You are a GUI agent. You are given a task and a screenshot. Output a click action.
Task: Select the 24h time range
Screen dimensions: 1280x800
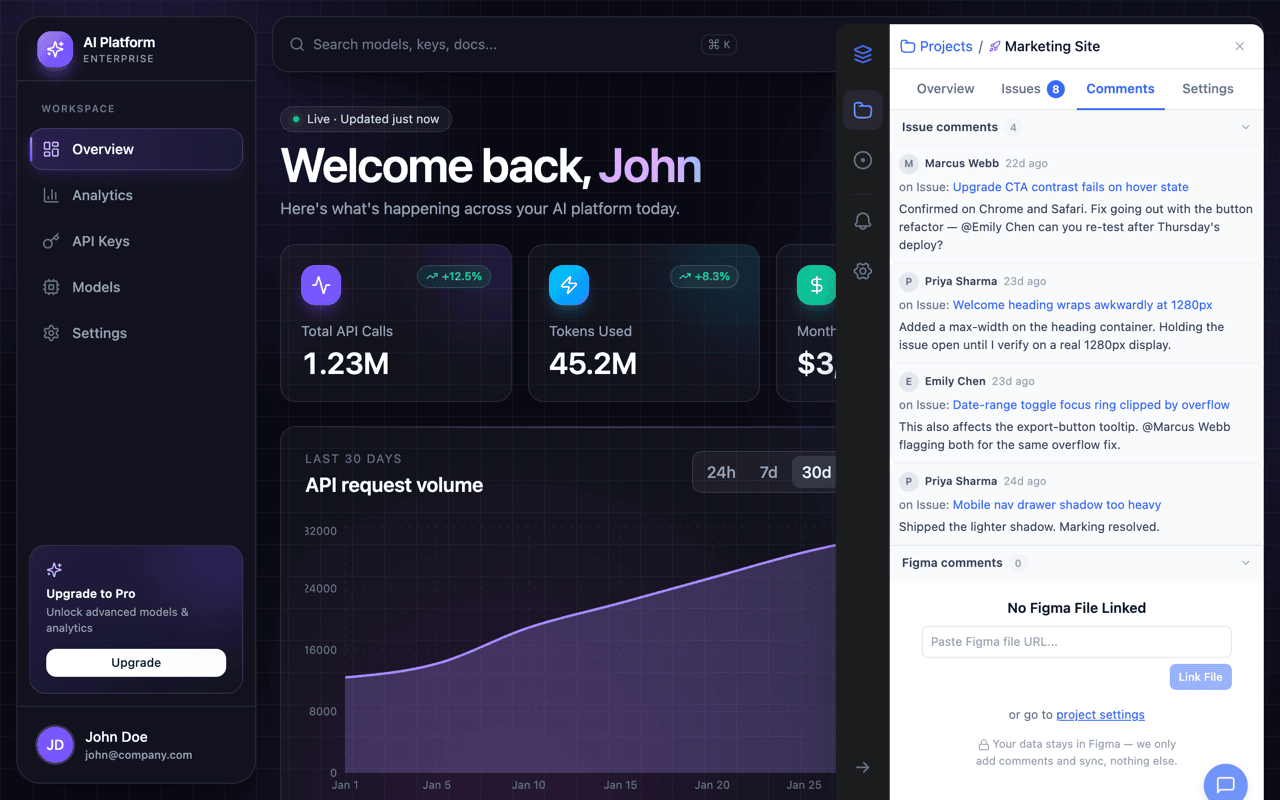(721, 472)
